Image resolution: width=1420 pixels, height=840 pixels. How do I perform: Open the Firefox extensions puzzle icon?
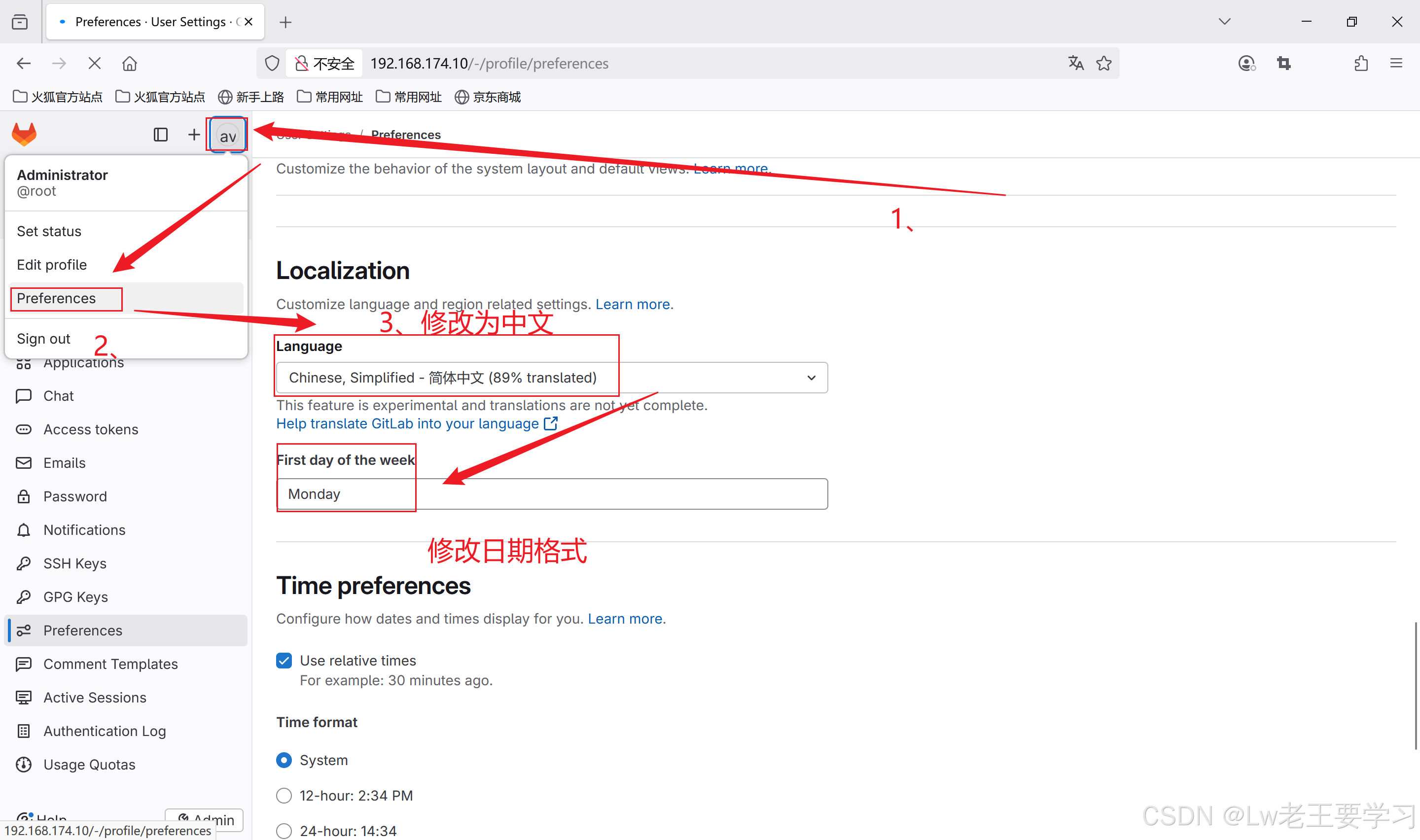[x=1361, y=64]
